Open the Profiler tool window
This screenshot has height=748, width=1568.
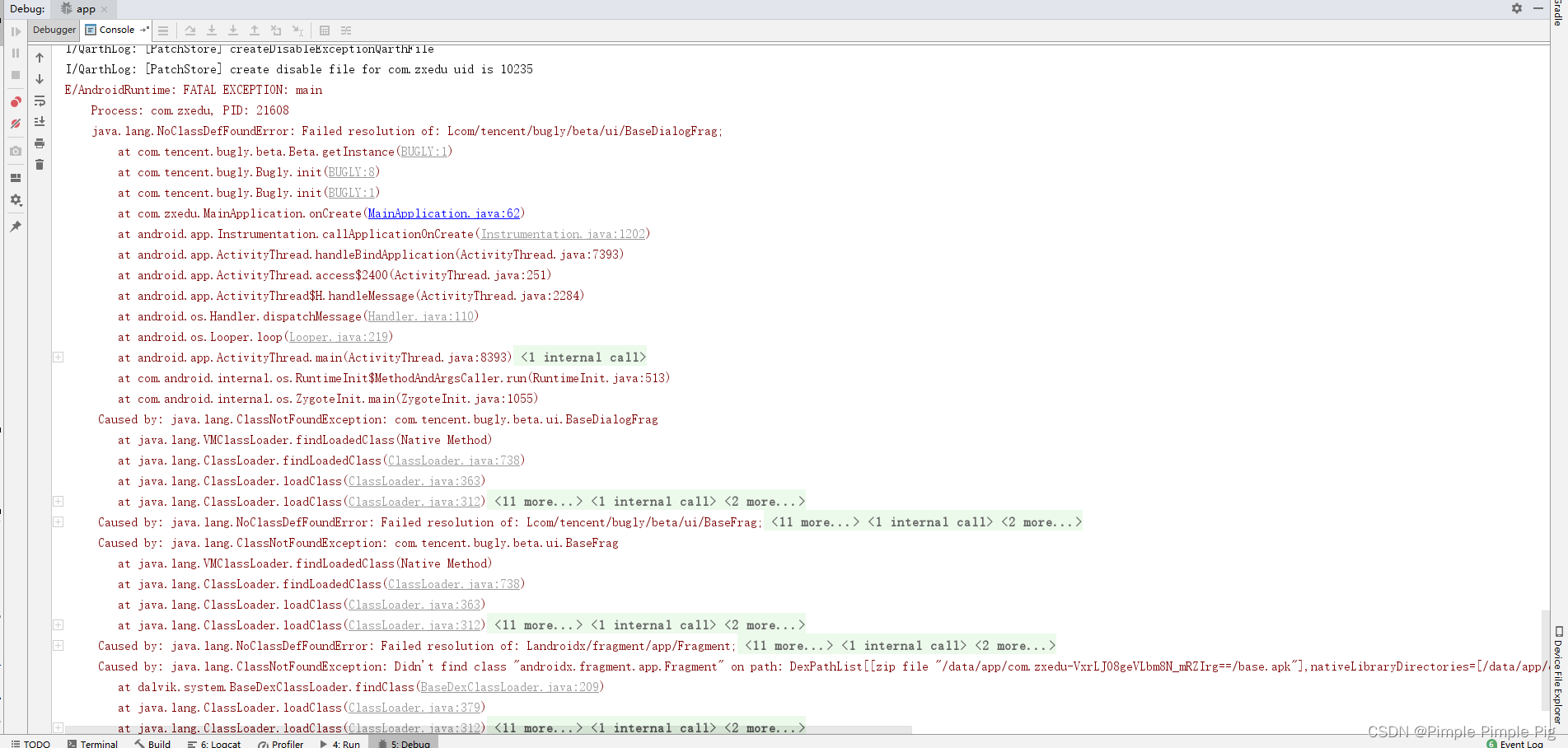[x=281, y=743]
